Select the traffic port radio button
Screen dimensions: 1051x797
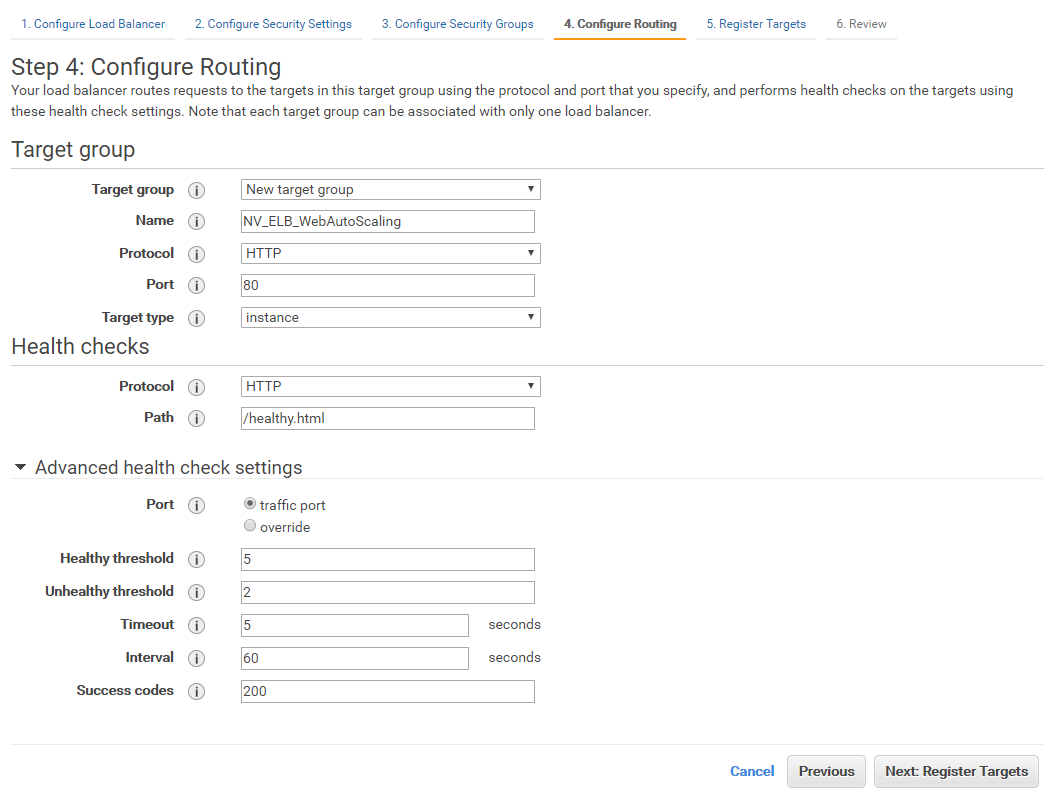tap(250, 504)
